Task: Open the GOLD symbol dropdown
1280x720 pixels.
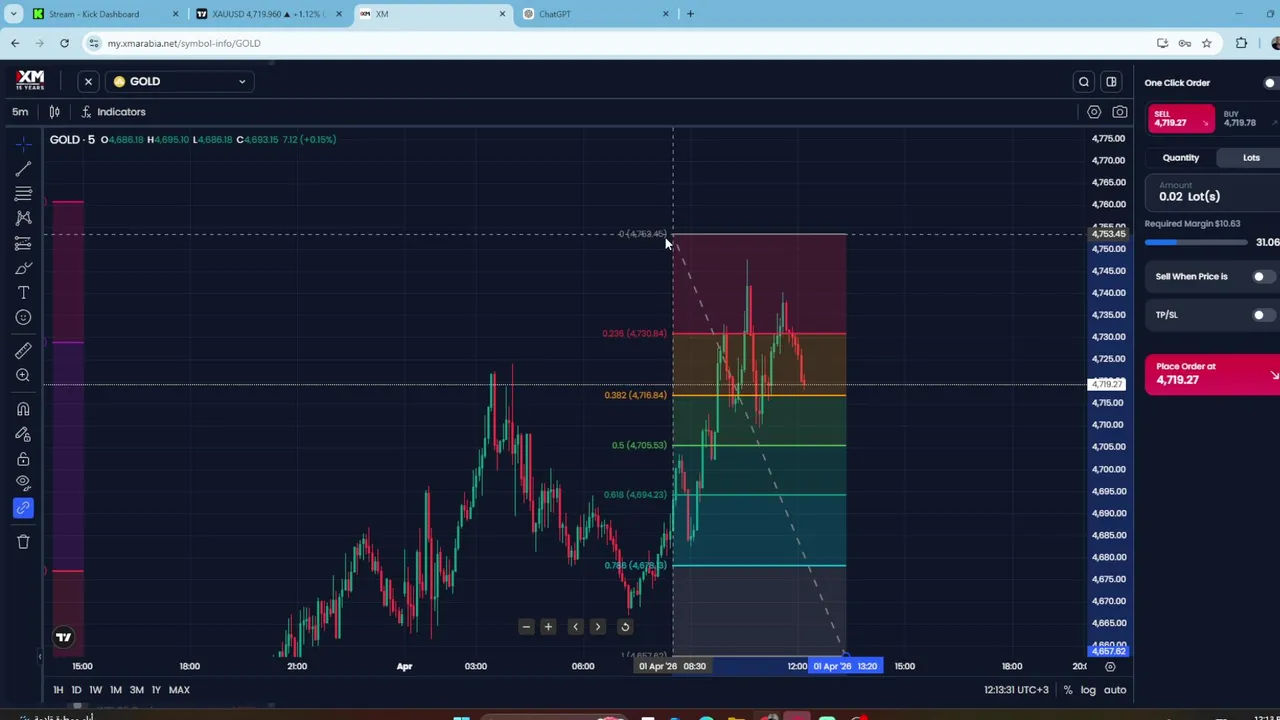Action: click(180, 81)
